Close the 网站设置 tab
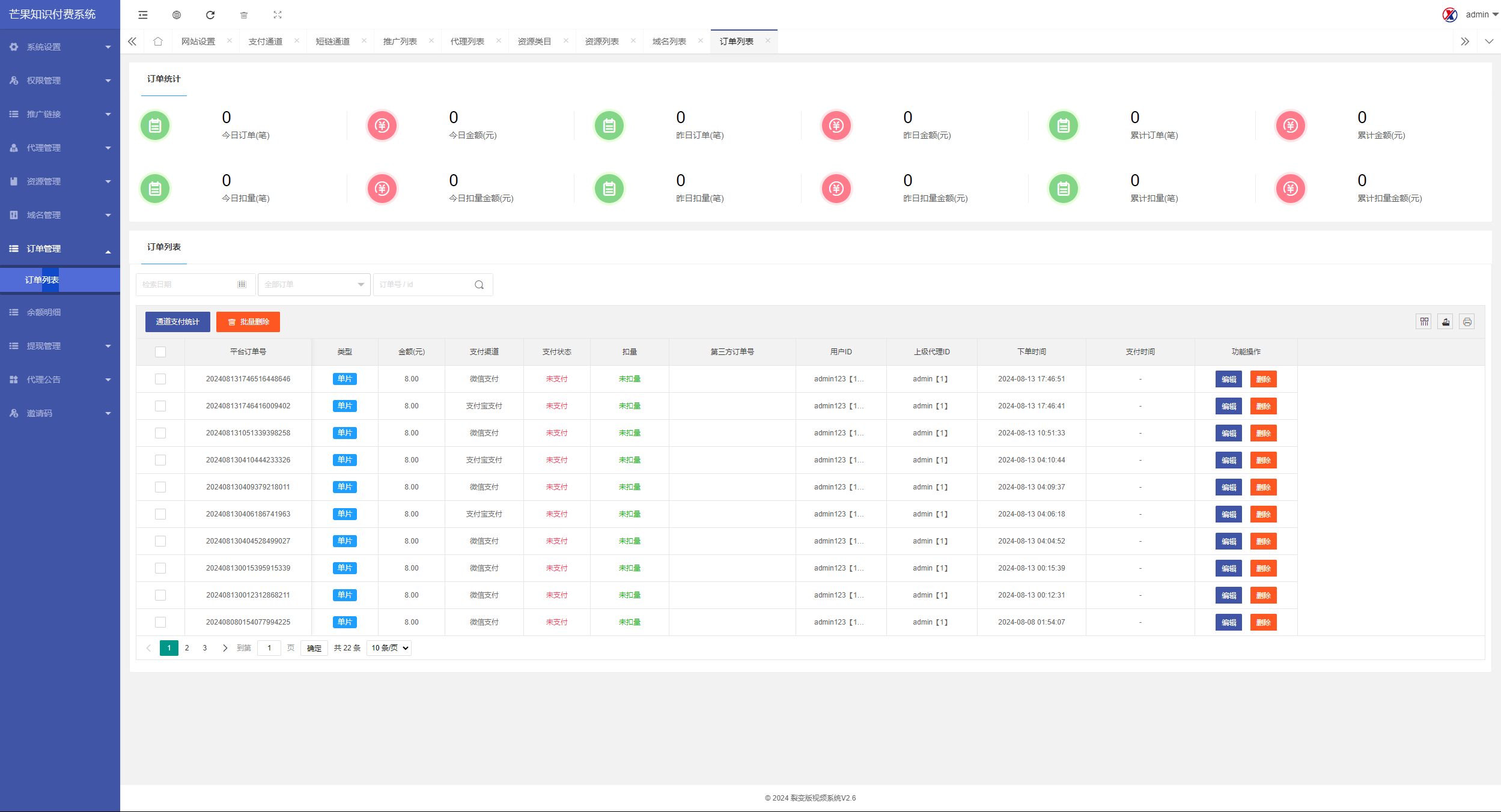 230,41
